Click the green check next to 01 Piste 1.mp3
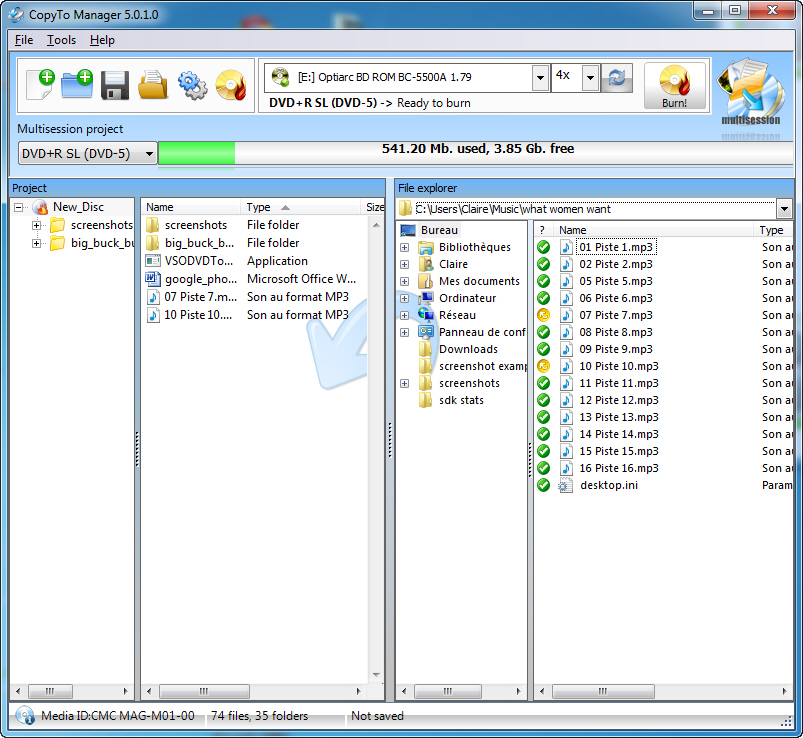This screenshot has width=803, height=738. (543, 247)
